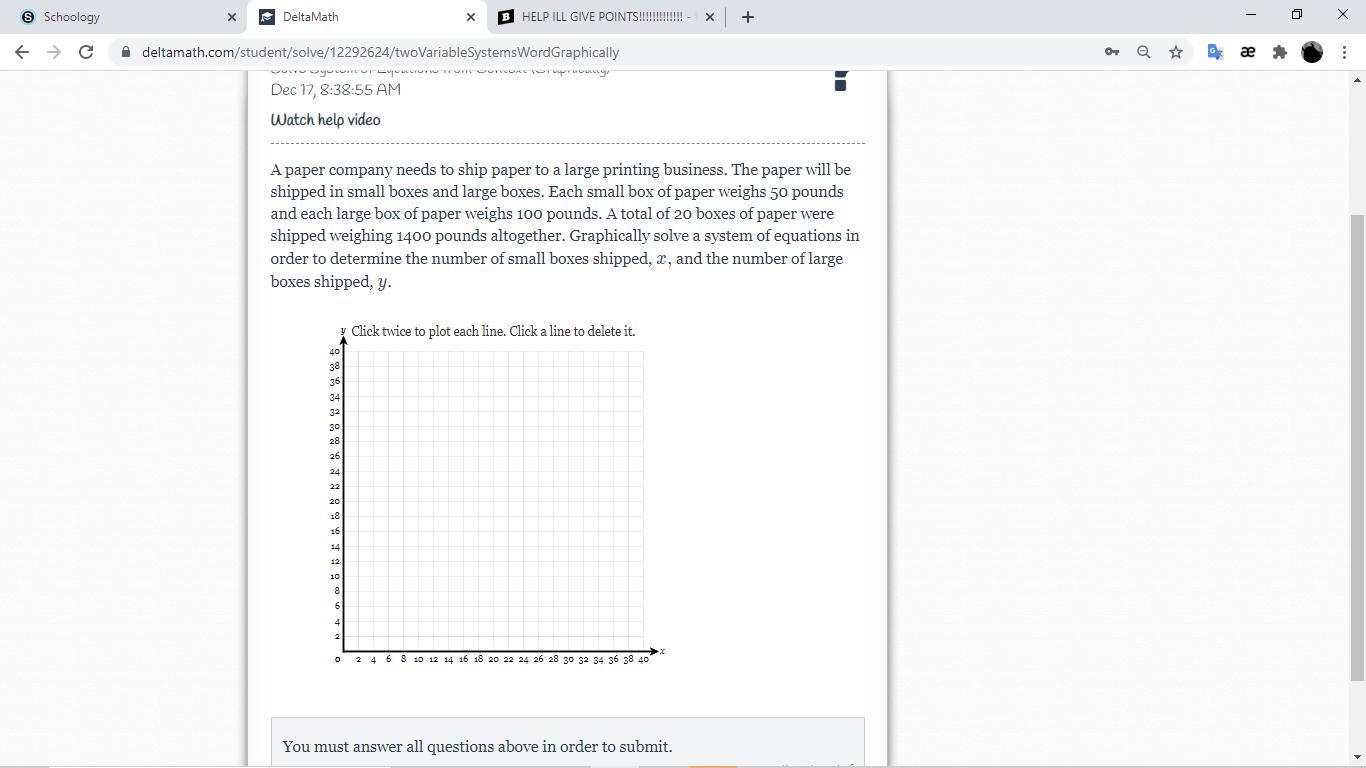Viewport: 1366px width, 768px height.
Task: Click the page vertical scrollbar thumb
Action: click(x=1357, y=447)
